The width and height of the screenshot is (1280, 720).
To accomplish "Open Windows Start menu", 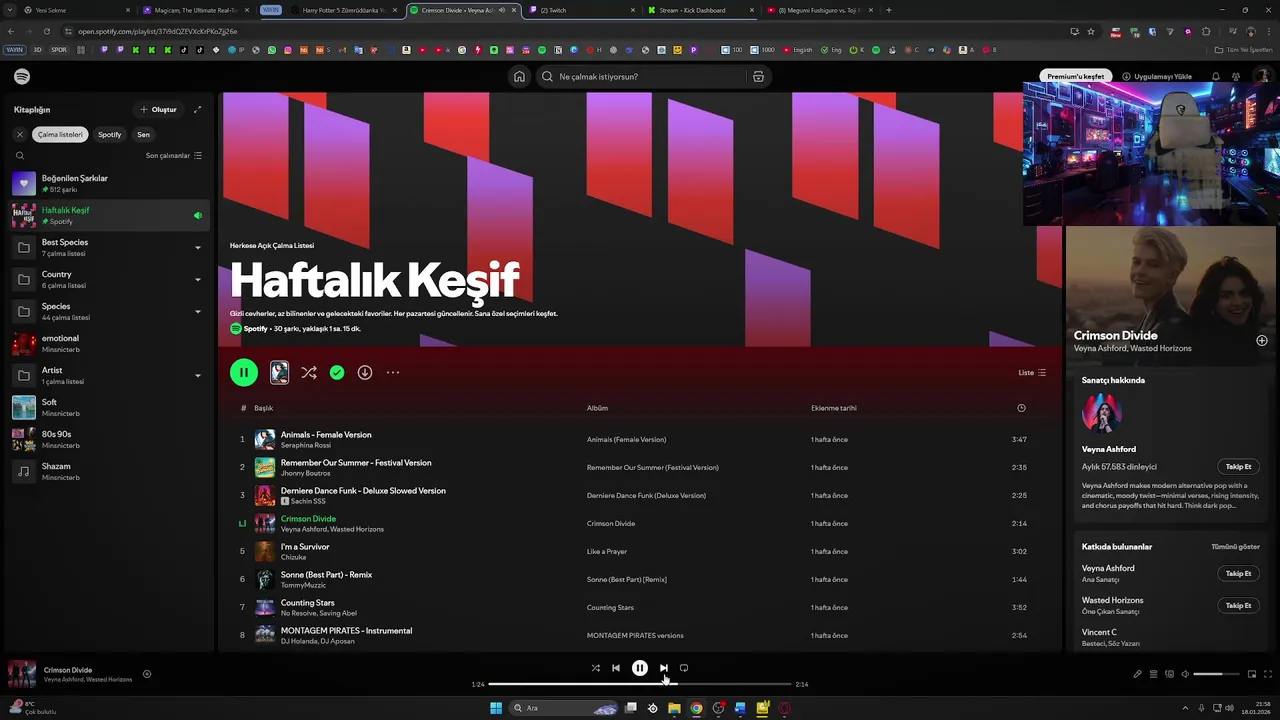I will pos(496,708).
